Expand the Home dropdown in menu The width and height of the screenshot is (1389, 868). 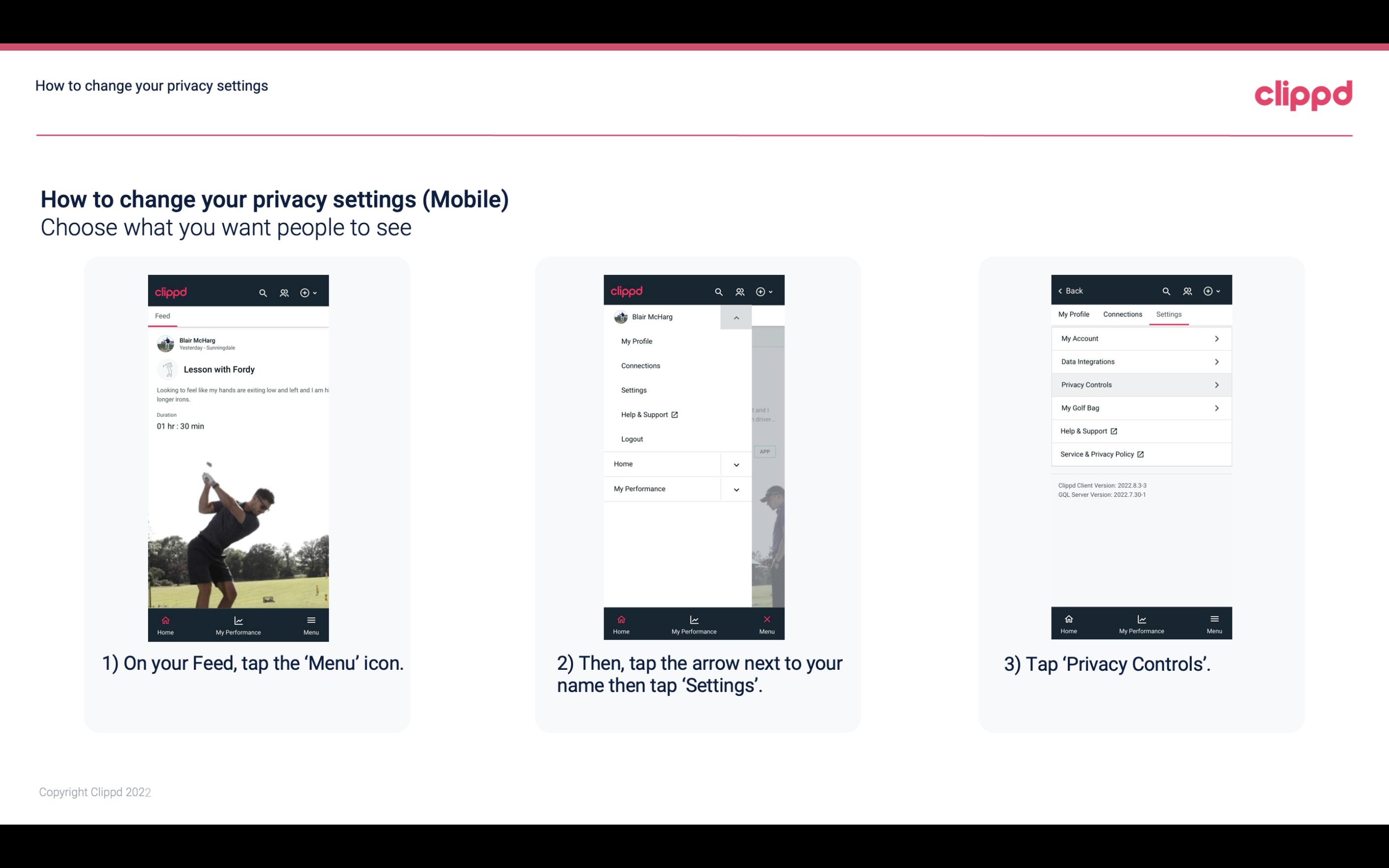pyautogui.click(x=737, y=463)
